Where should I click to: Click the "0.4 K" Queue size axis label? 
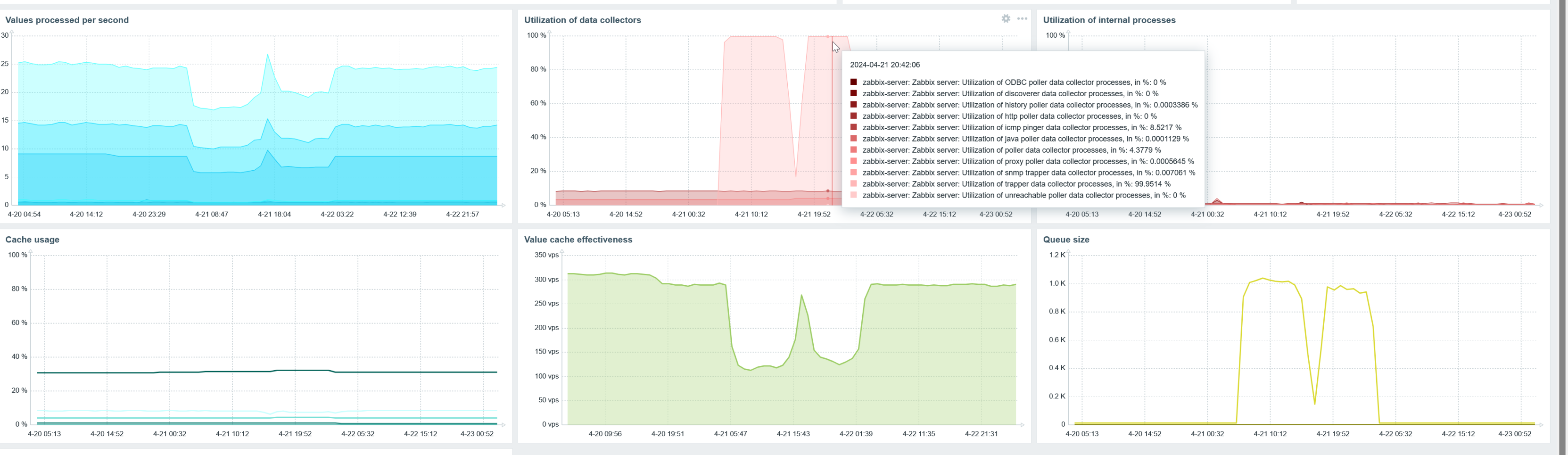[x=1057, y=368]
